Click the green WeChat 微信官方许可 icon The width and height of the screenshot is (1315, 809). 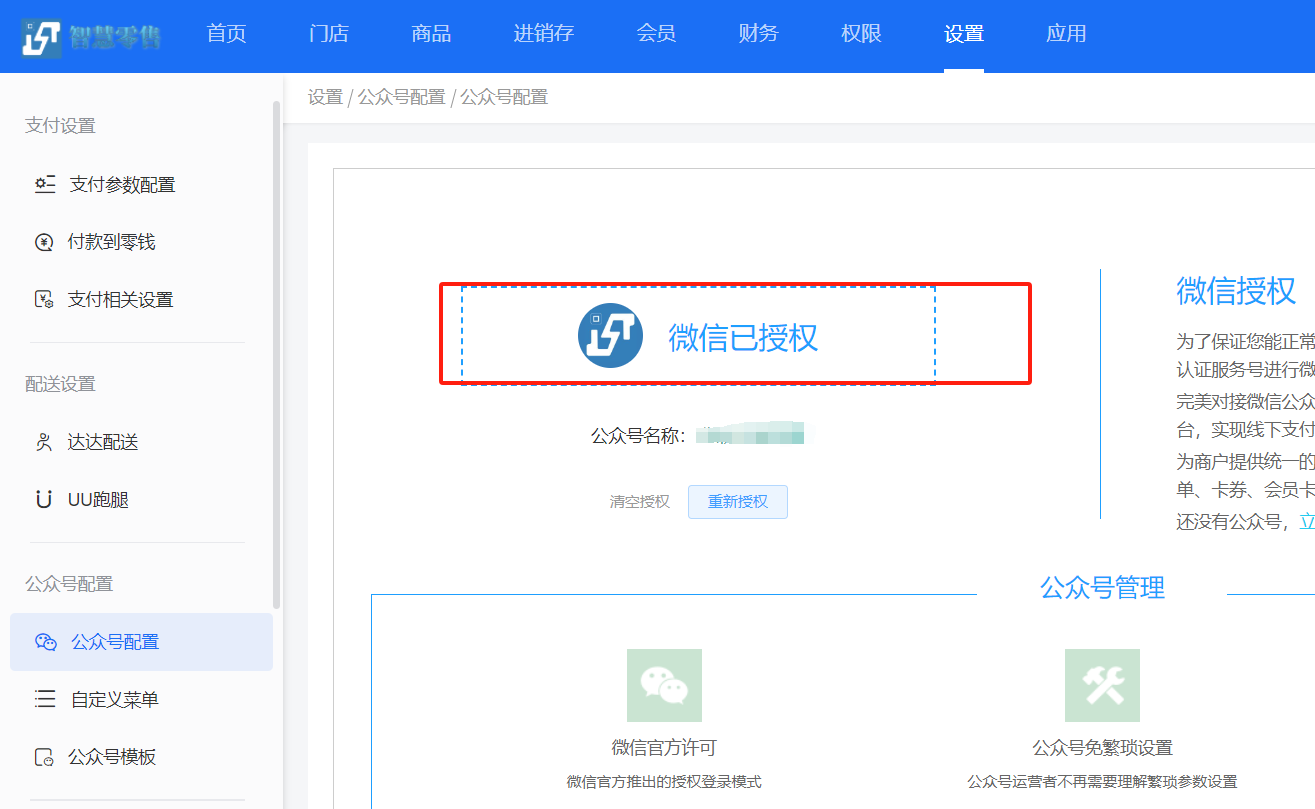664,685
